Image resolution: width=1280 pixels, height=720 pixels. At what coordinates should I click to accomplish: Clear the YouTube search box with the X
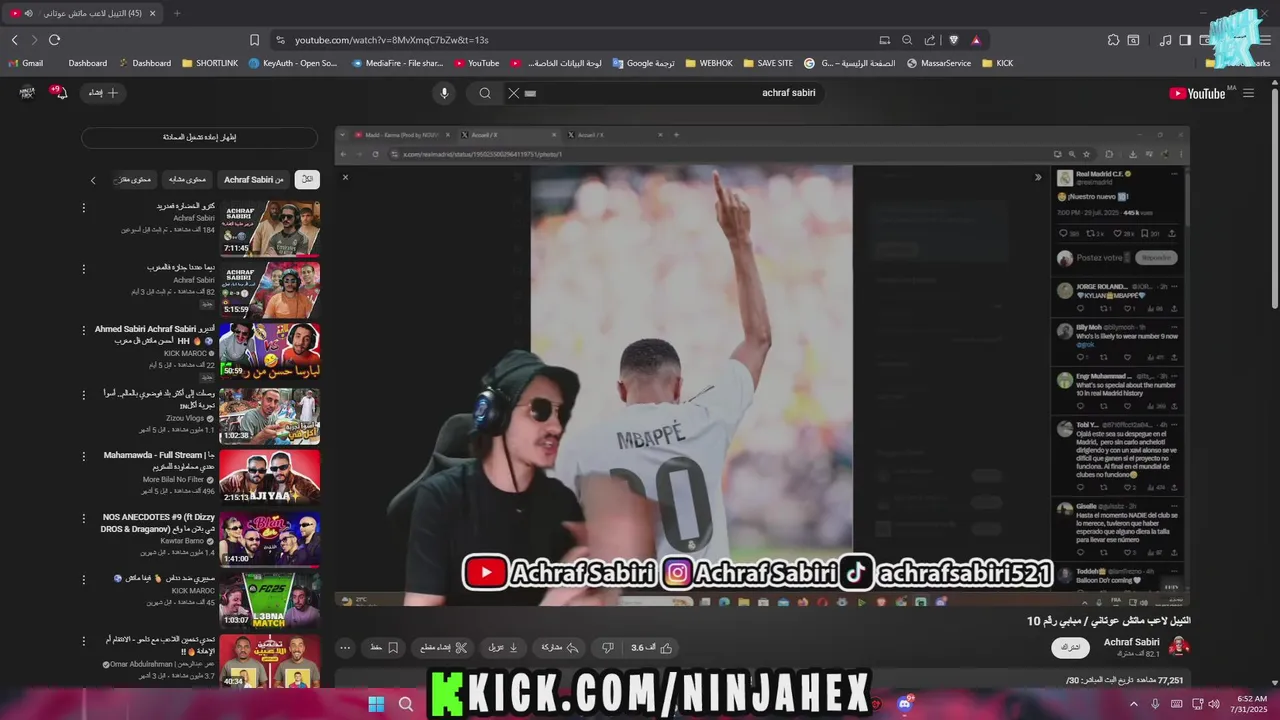point(513,93)
